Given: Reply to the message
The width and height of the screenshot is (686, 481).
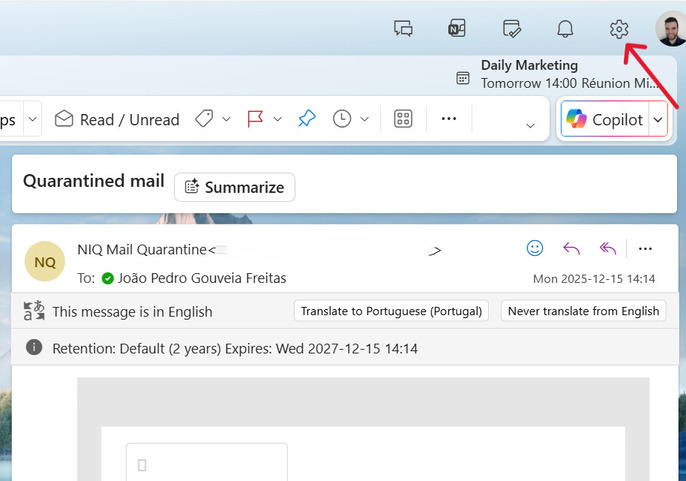Looking at the screenshot, I should [571, 249].
